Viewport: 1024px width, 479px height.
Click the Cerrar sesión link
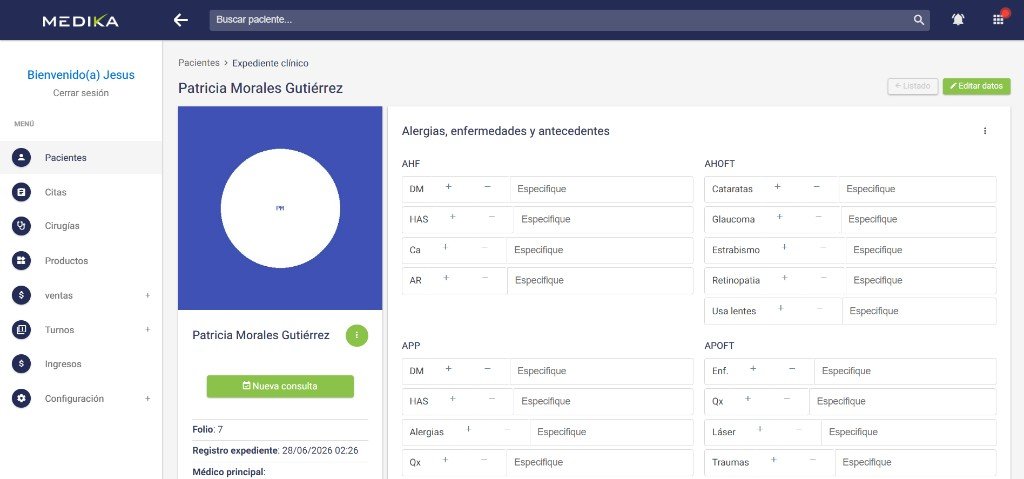click(x=81, y=93)
